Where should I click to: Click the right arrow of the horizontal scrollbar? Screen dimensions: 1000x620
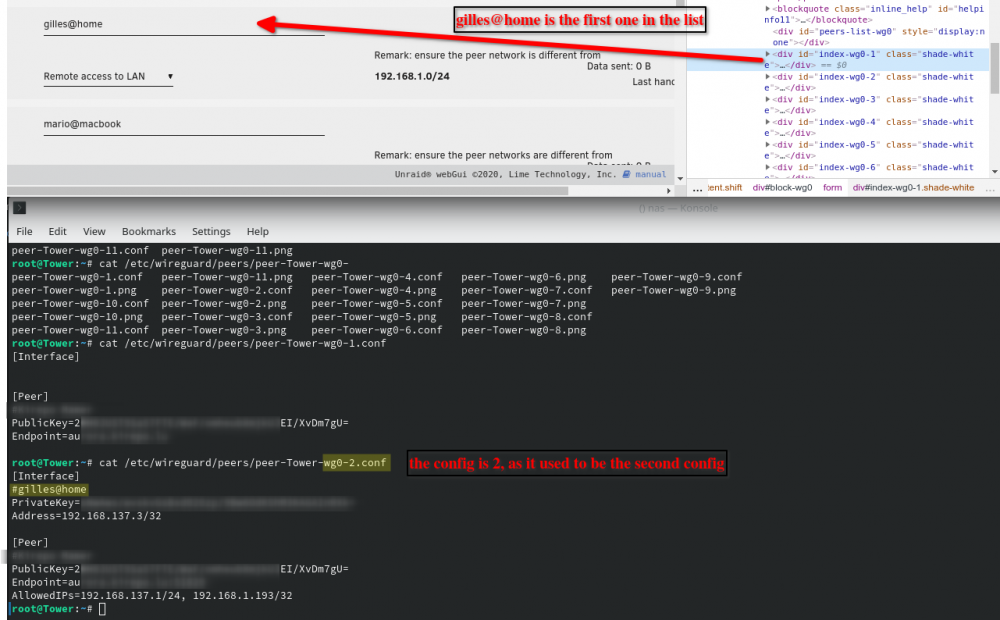(x=668, y=191)
